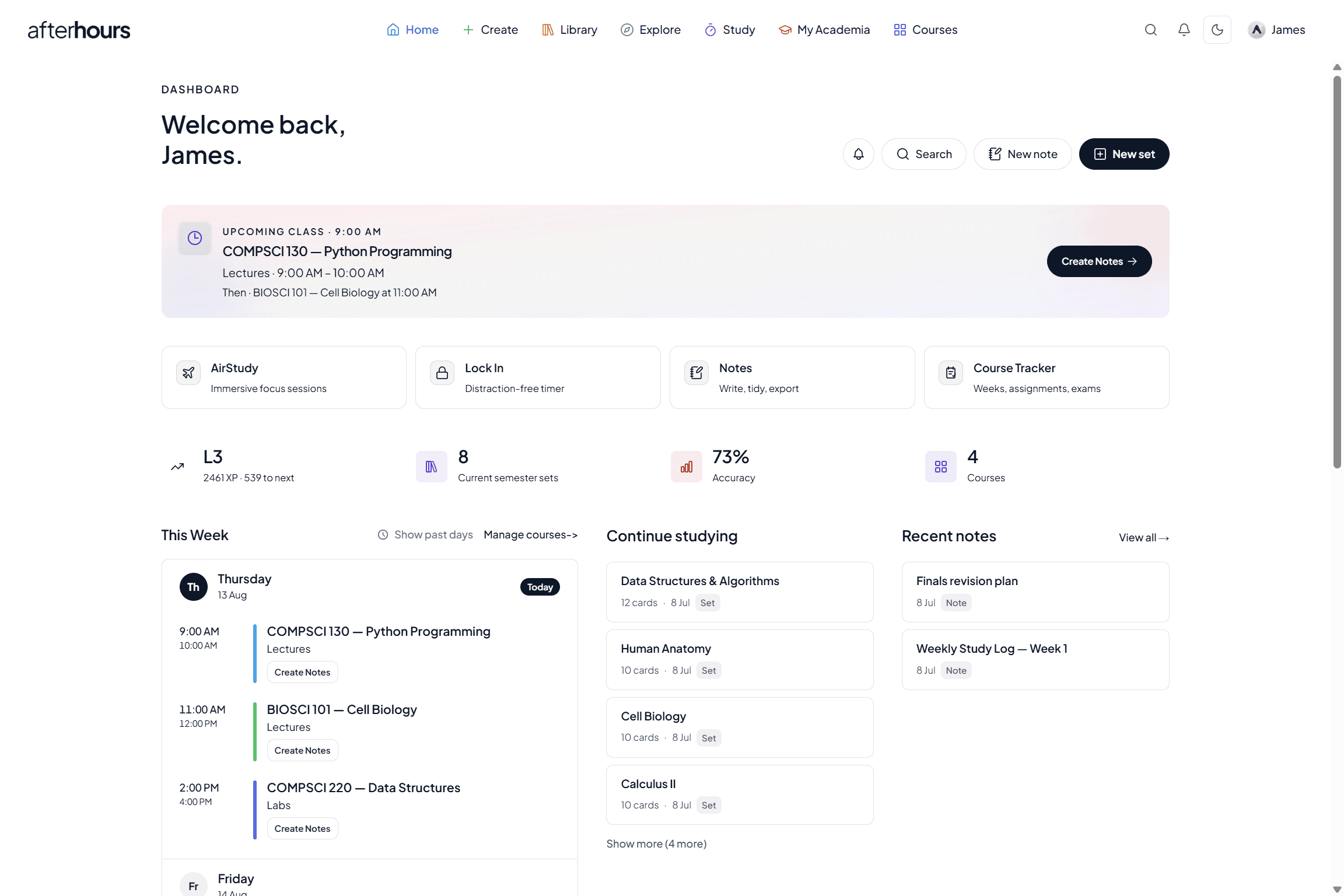The height and width of the screenshot is (896, 1344).
Task: Click Then · BIOSCI 101 Cell Biology line
Action: tap(330, 293)
